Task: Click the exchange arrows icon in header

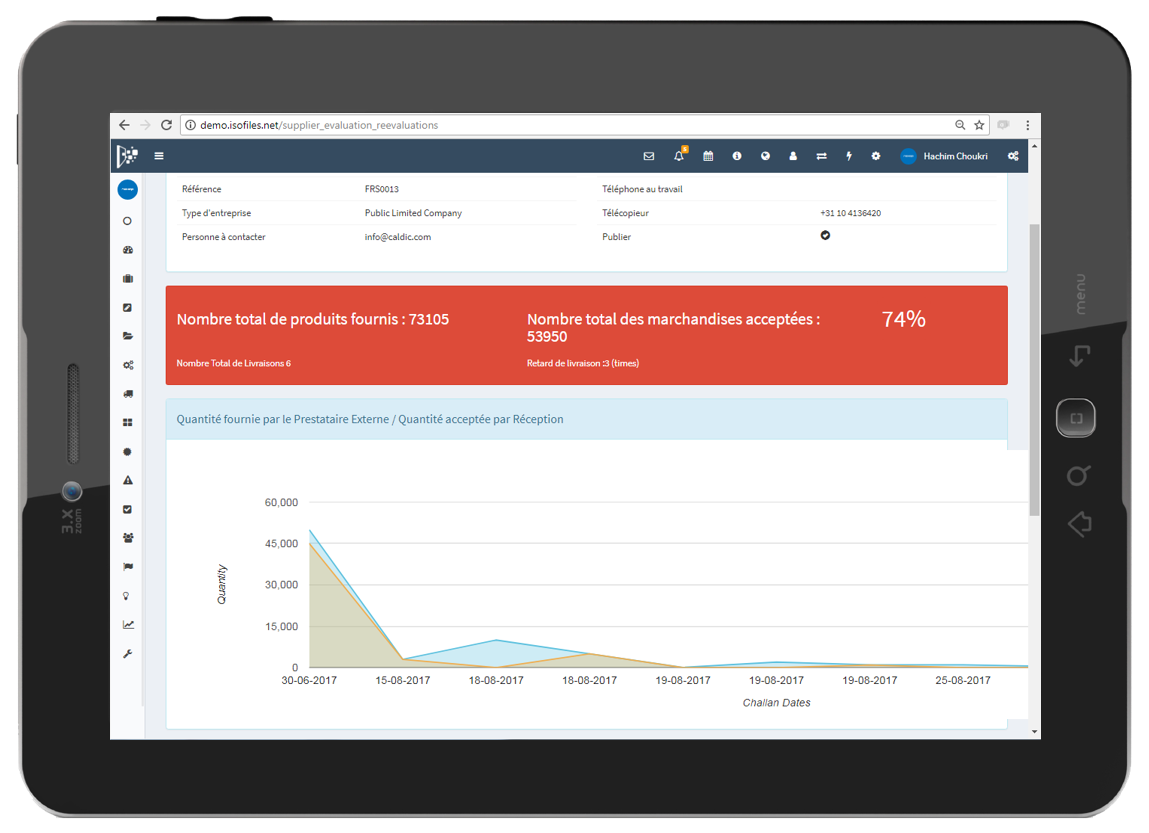Action: [x=821, y=156]
